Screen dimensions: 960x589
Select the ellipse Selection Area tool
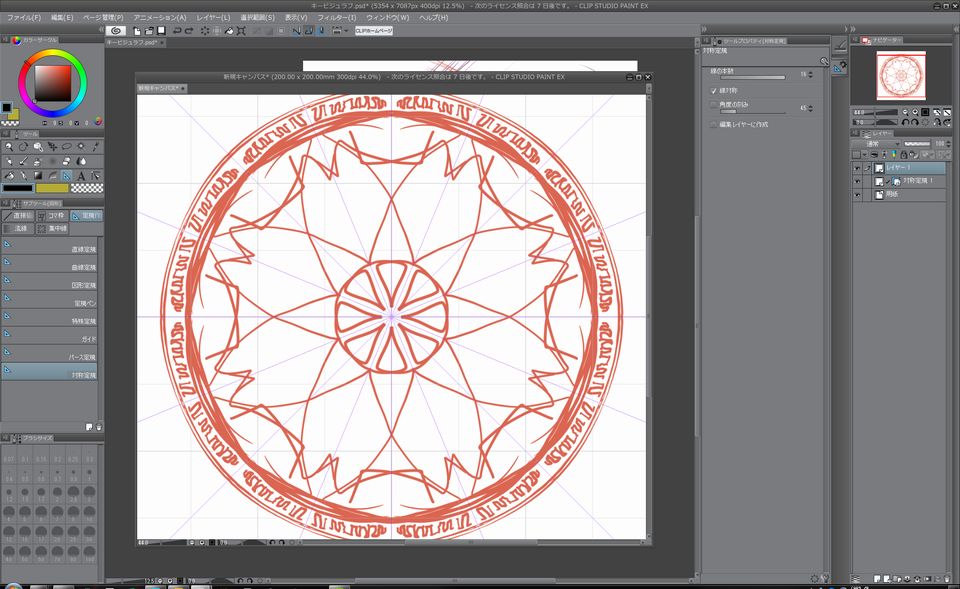(67, 147)
